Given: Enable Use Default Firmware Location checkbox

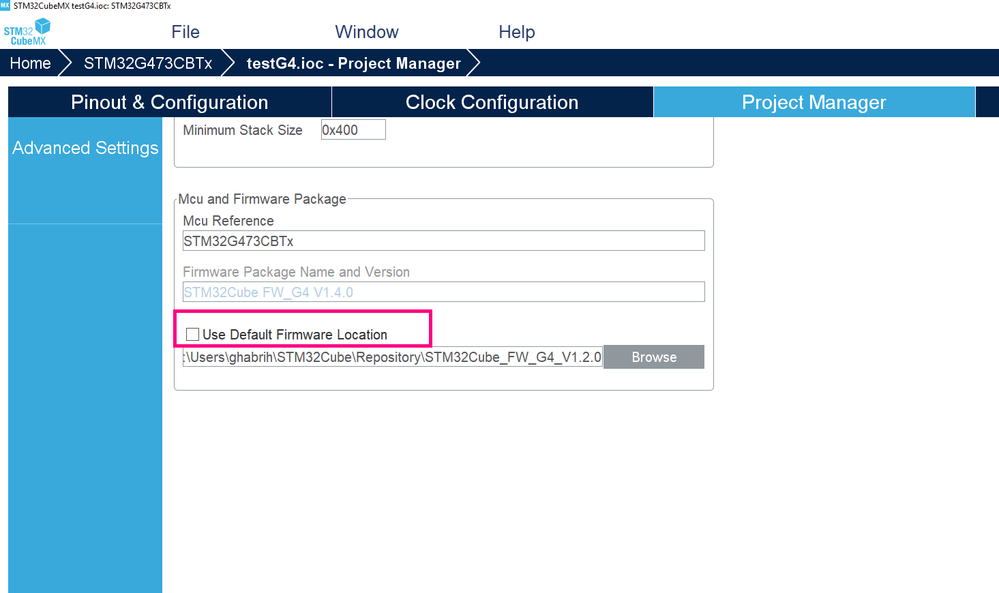Looking at the screenshot, I should tap(192, 334).
